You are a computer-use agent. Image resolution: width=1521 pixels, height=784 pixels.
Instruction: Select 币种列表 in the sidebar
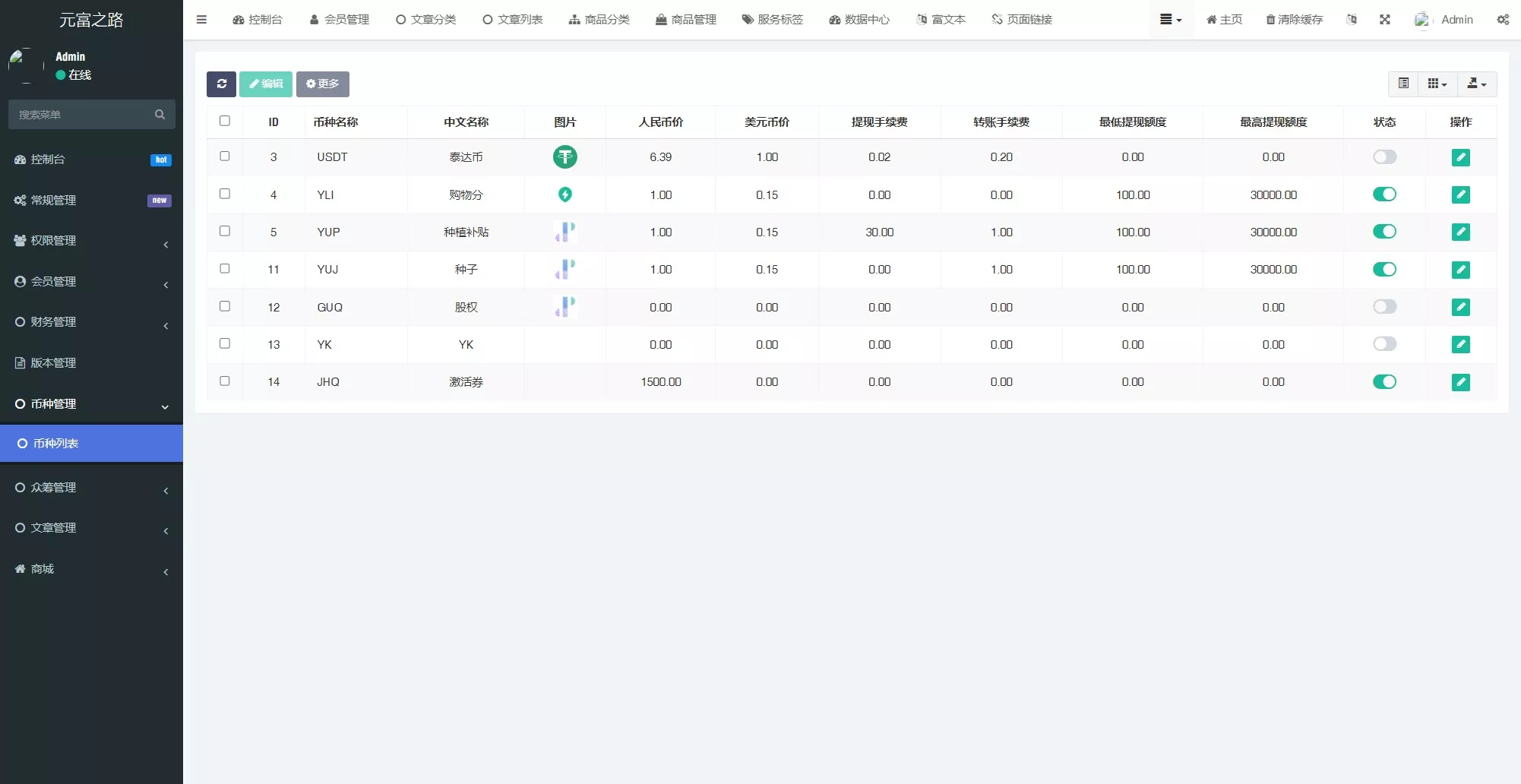click(x=91, y=444)
